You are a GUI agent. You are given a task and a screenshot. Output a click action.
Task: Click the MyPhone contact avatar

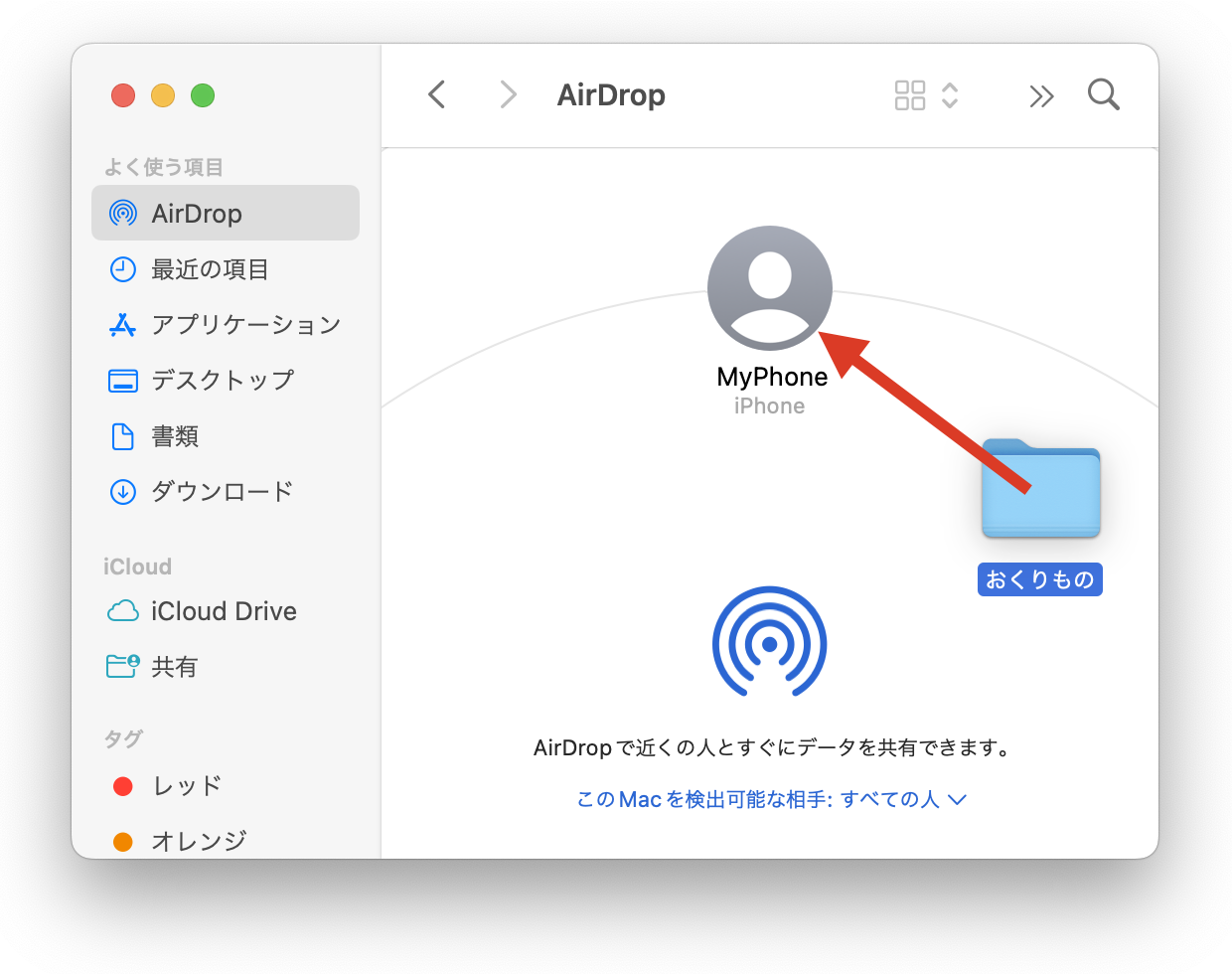(769, 288)
